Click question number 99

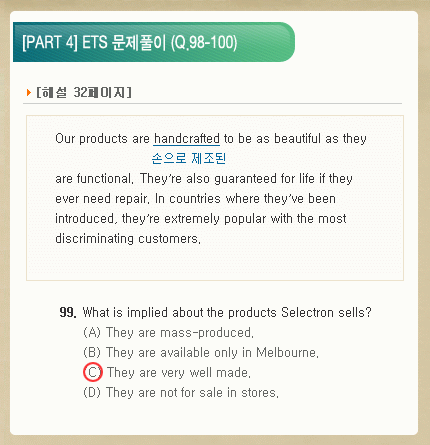68,313
